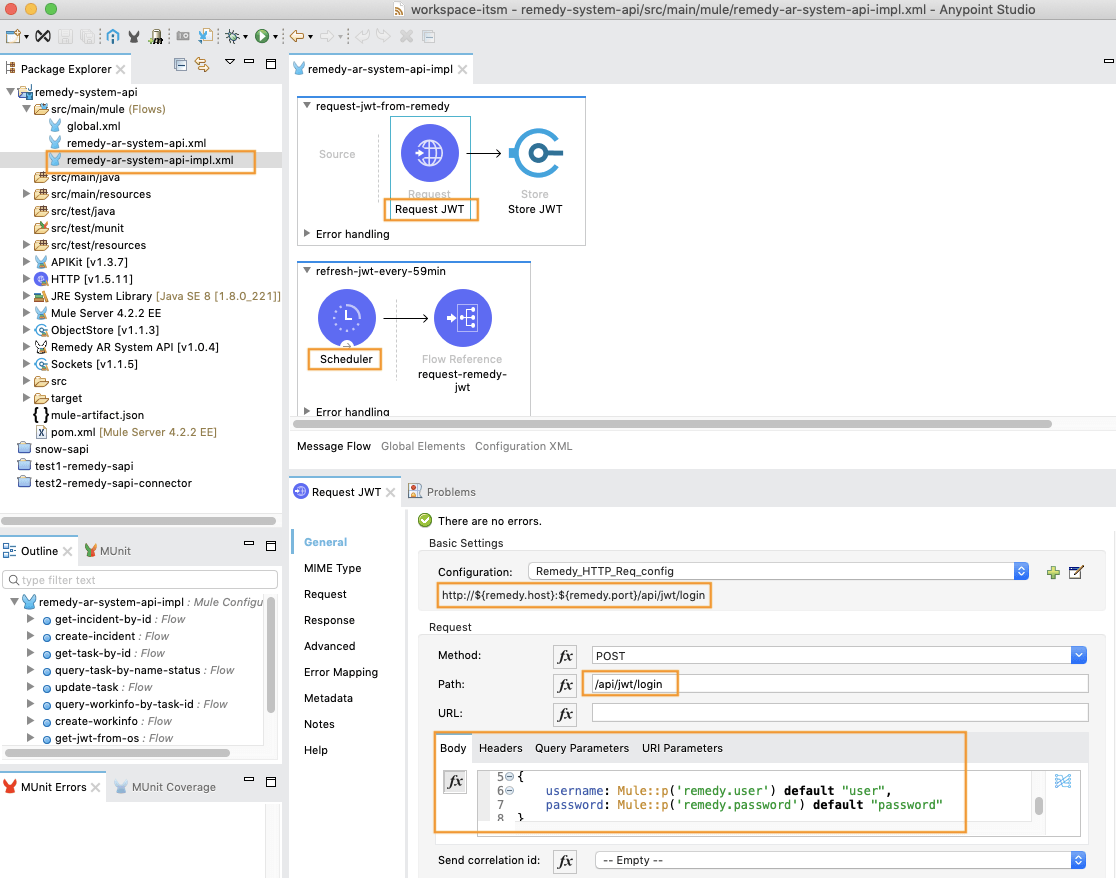Toggle fx expression for Body
The image size is (1116, 878).
tap(455, 782)
